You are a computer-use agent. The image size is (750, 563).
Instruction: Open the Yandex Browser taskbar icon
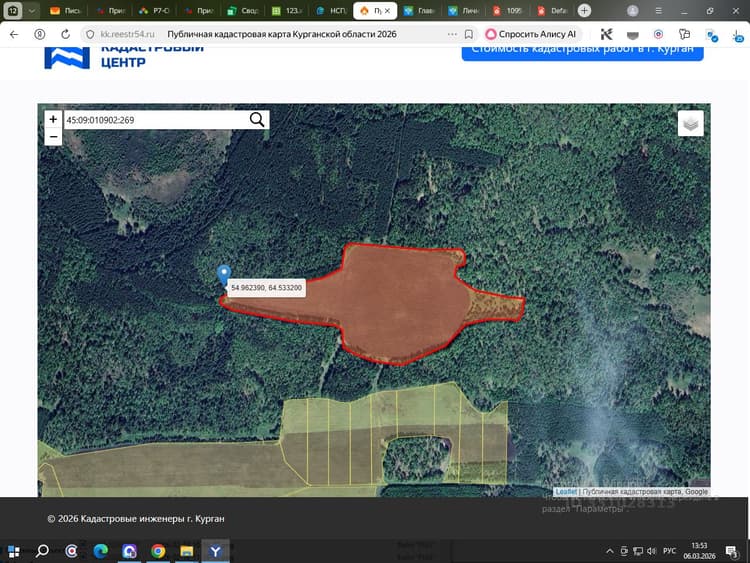(215, 552)
